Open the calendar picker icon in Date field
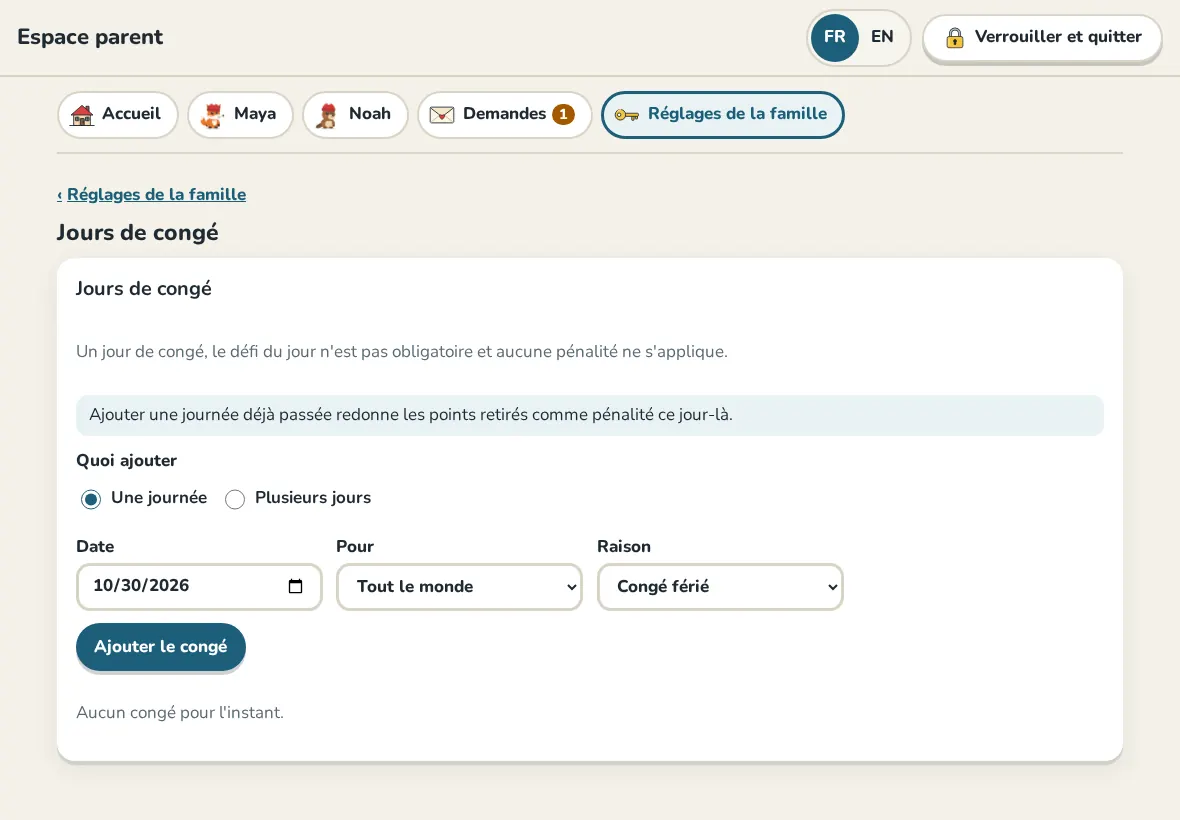 pyautogui.click(x=296, y=586)
